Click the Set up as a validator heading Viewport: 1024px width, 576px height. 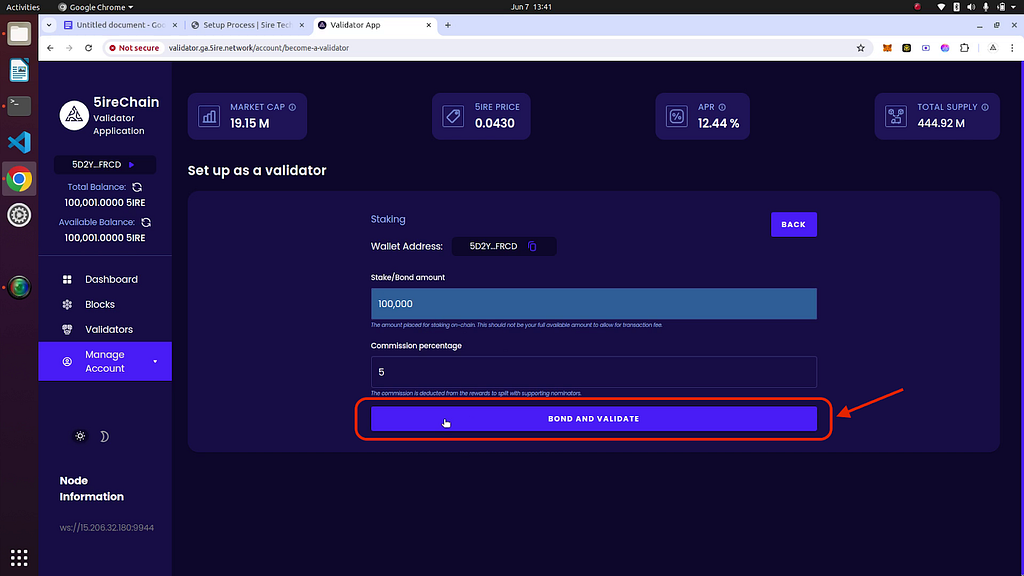[x=257, y=170]
